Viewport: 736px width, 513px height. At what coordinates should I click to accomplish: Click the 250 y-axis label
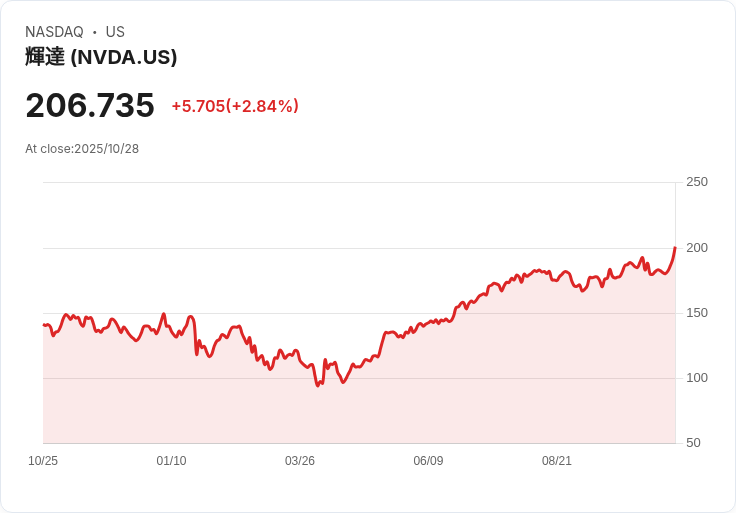696,182
